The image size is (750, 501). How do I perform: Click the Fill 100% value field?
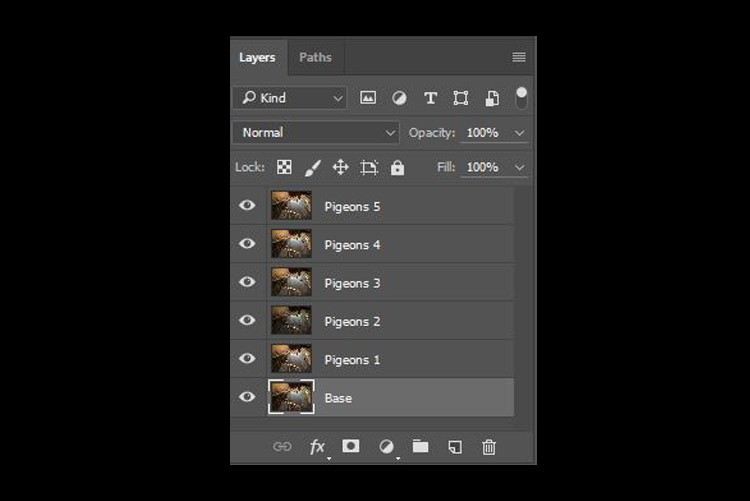482,167
